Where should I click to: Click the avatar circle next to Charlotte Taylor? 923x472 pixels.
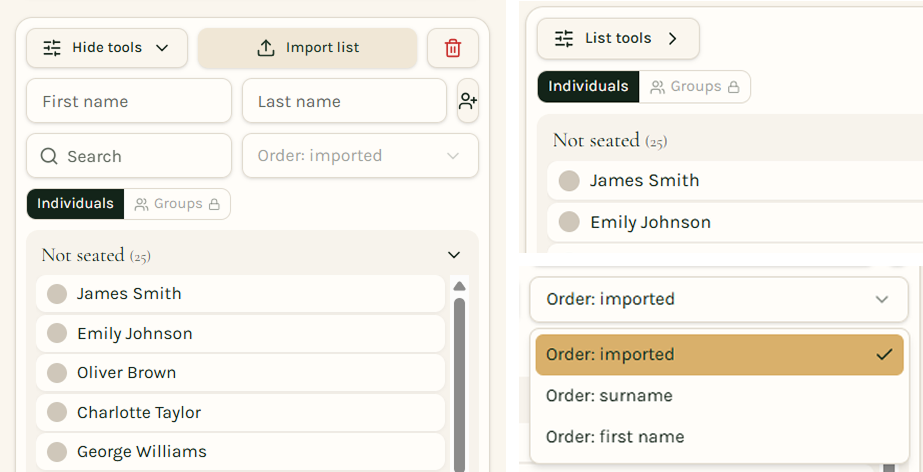[57, 413]
